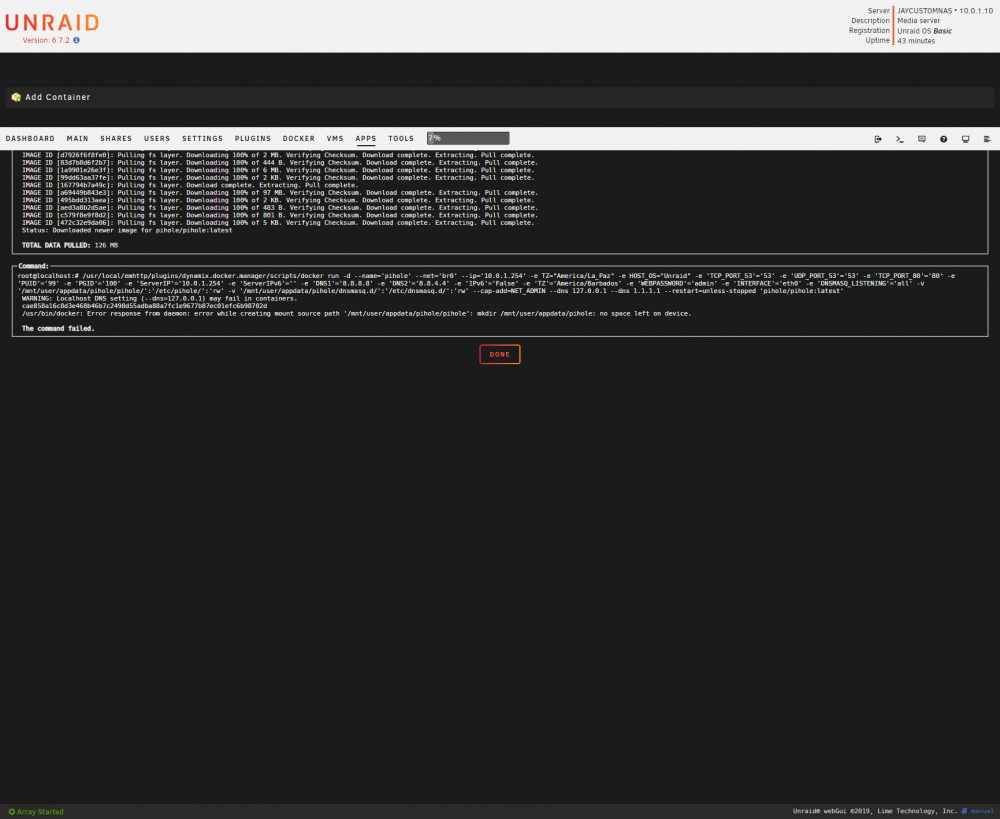The image size is (1000, 819).
Task: Click the 'Version: 6.7.2' text
Action: click(46, 40)
